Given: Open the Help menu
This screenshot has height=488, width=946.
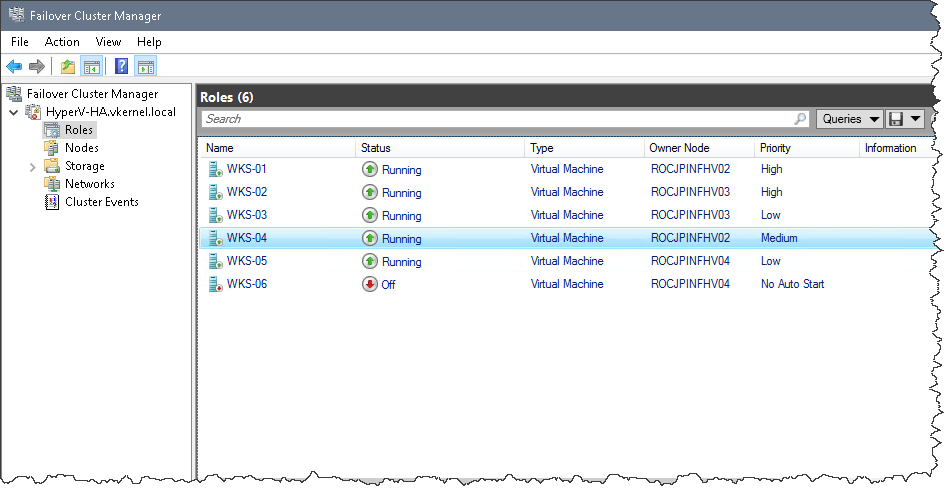Looking at the screenshot, I should (149, 42).
